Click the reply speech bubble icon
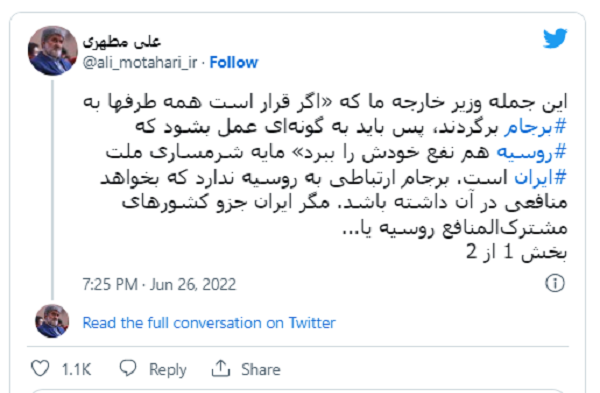This screenshot has width=600, height=393. coord(128,369)
